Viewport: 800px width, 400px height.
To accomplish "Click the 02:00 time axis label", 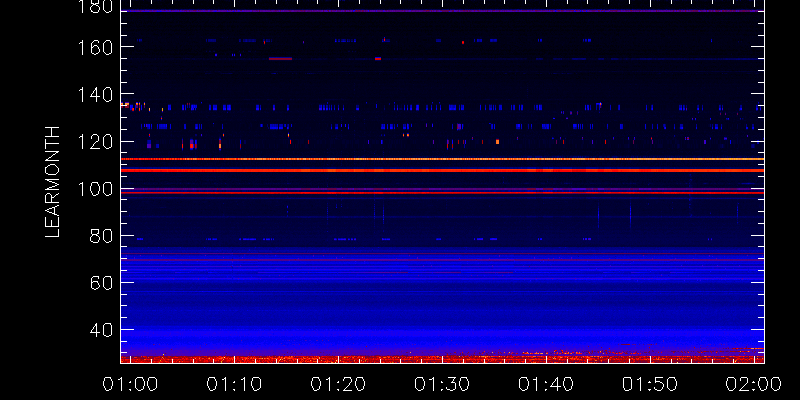I will tap(754, 384).
